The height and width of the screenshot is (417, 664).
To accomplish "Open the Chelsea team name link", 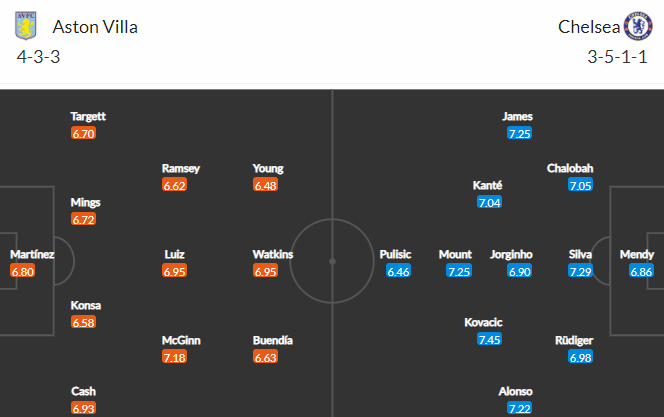I will coord(589,27).
